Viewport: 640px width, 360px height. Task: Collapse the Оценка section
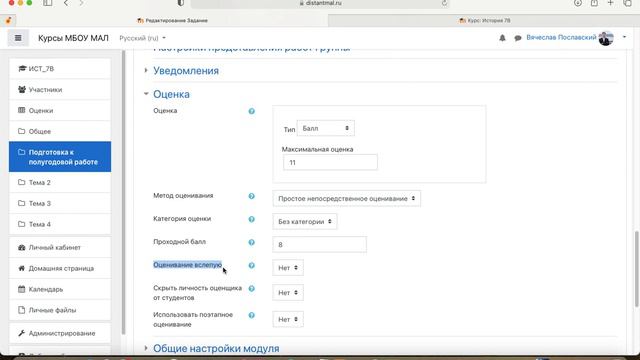[x=171, y=94]
